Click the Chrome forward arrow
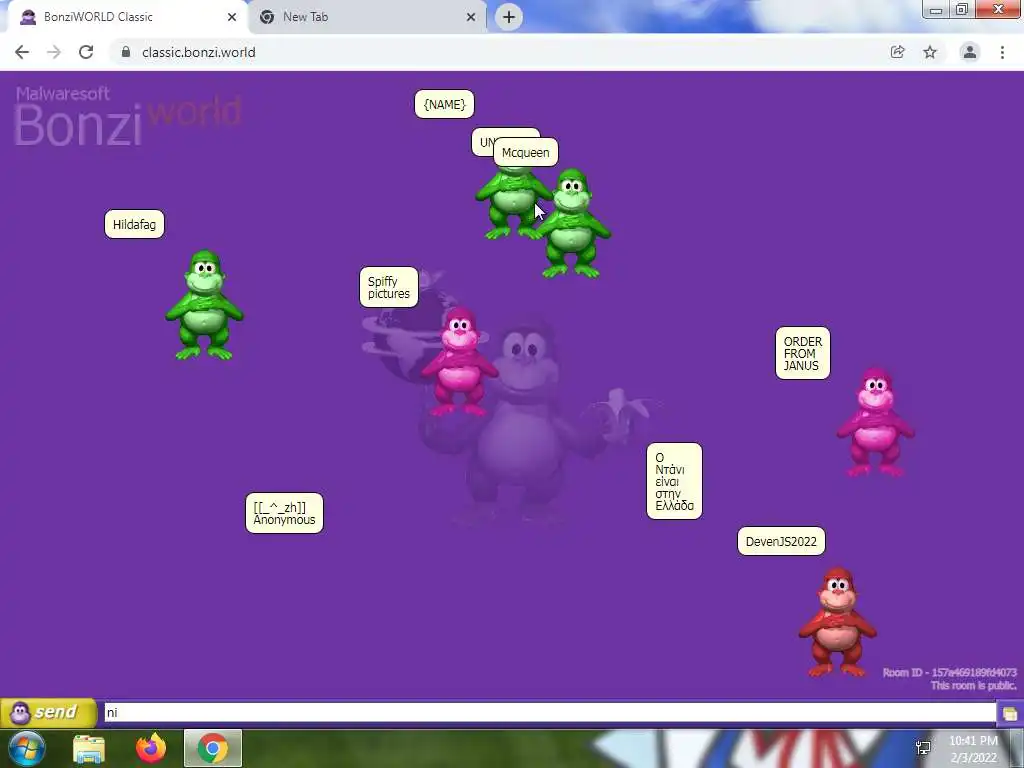 [x=54, y=52]
